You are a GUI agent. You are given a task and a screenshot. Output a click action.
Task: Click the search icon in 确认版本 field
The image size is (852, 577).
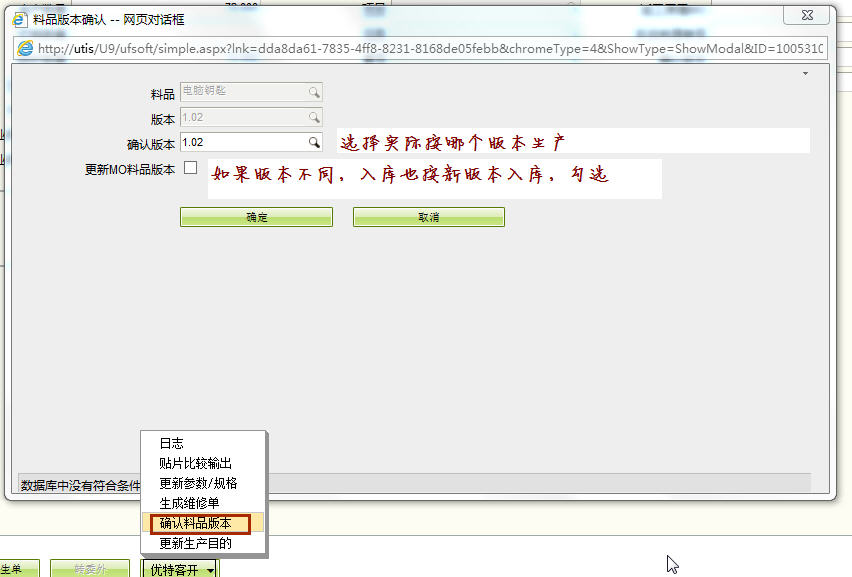[314, 143]
